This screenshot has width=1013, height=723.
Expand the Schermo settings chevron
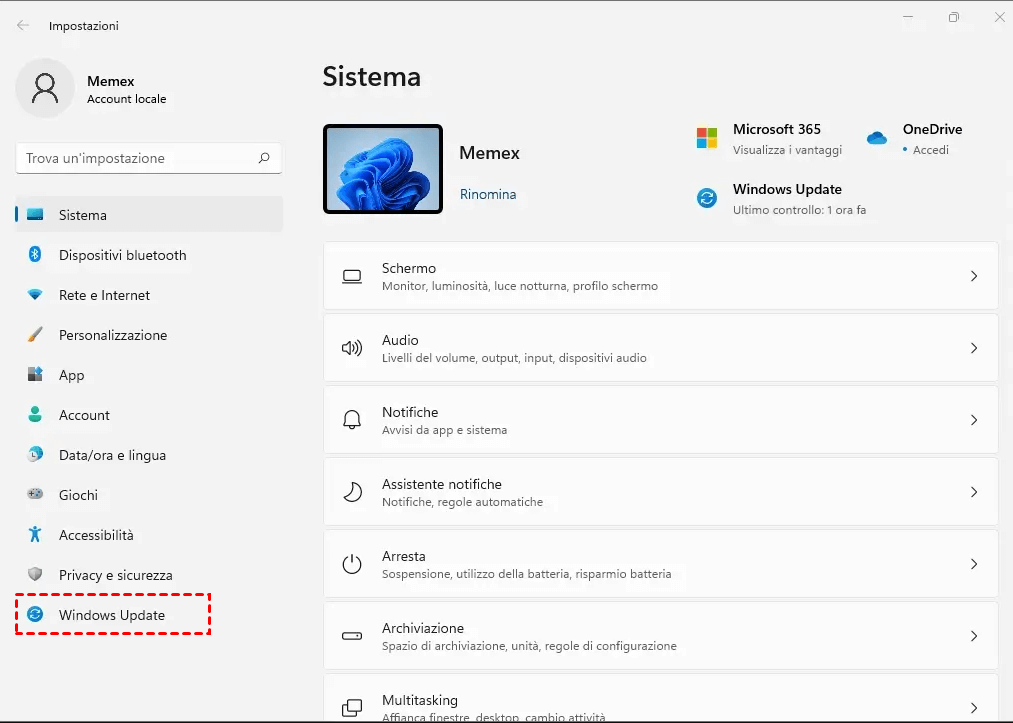[973, 276]
